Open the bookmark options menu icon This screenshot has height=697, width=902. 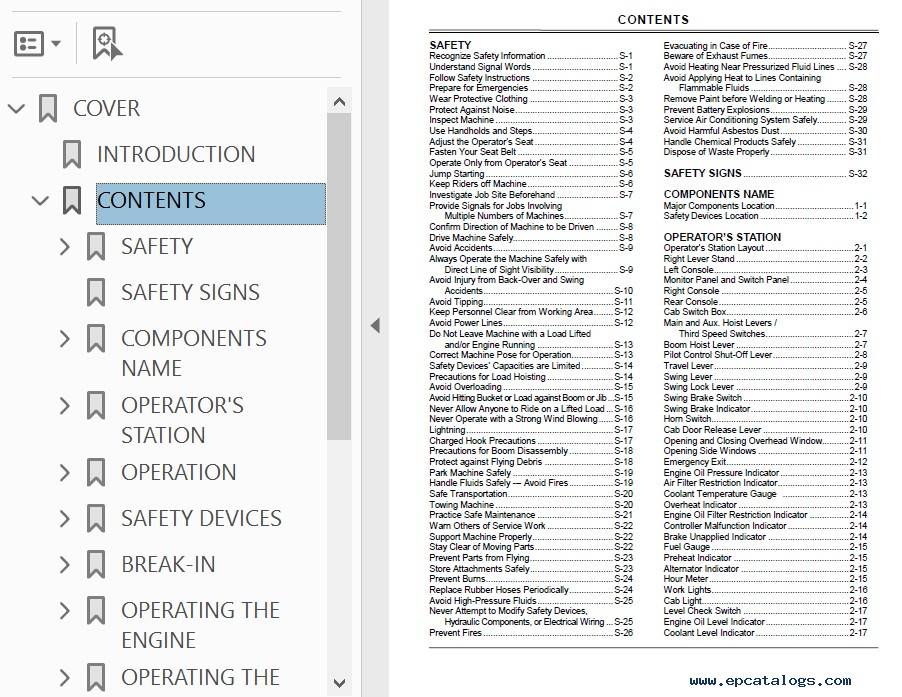pos(29,44)
